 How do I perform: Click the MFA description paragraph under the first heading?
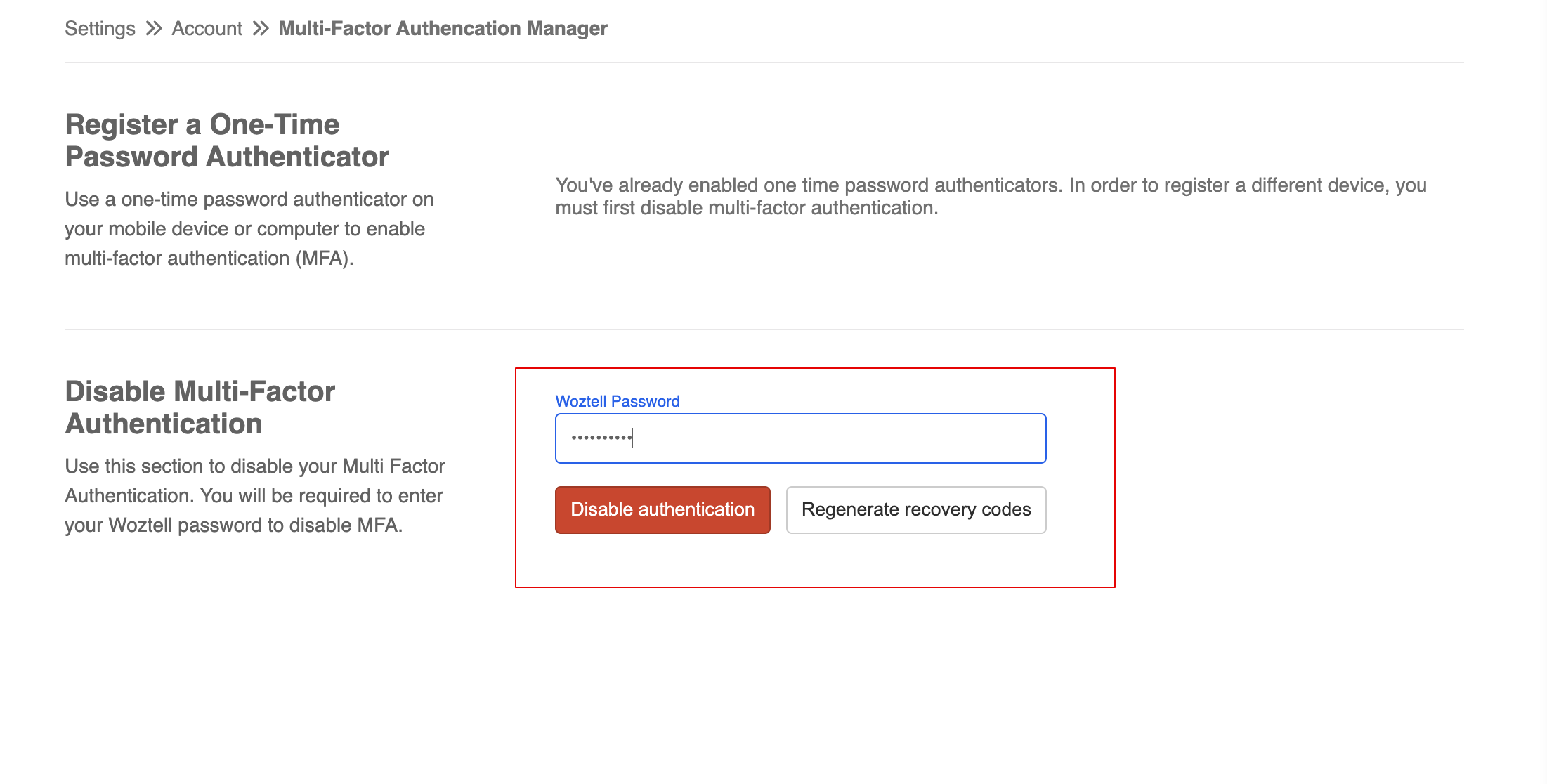pyautogui.click(x=249, y=228)
